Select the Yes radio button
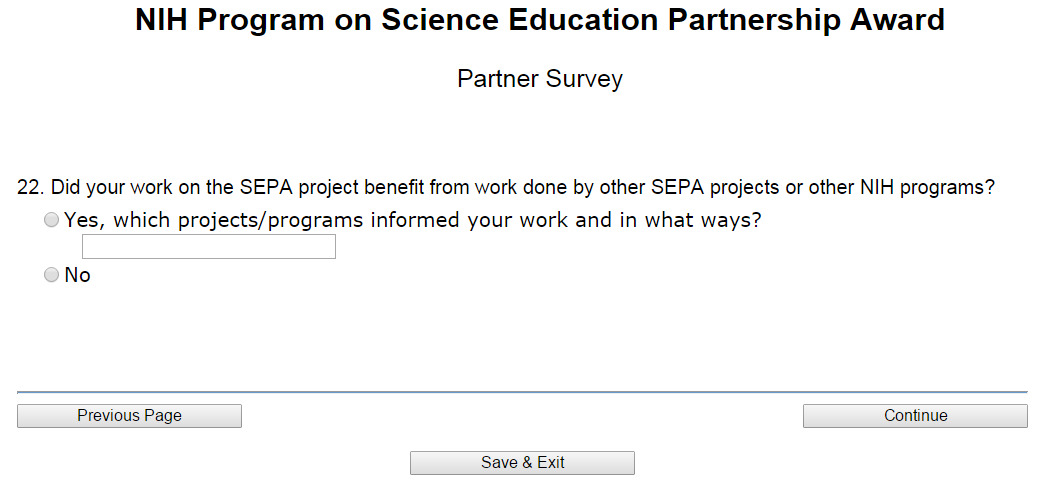 coord(52,221)
